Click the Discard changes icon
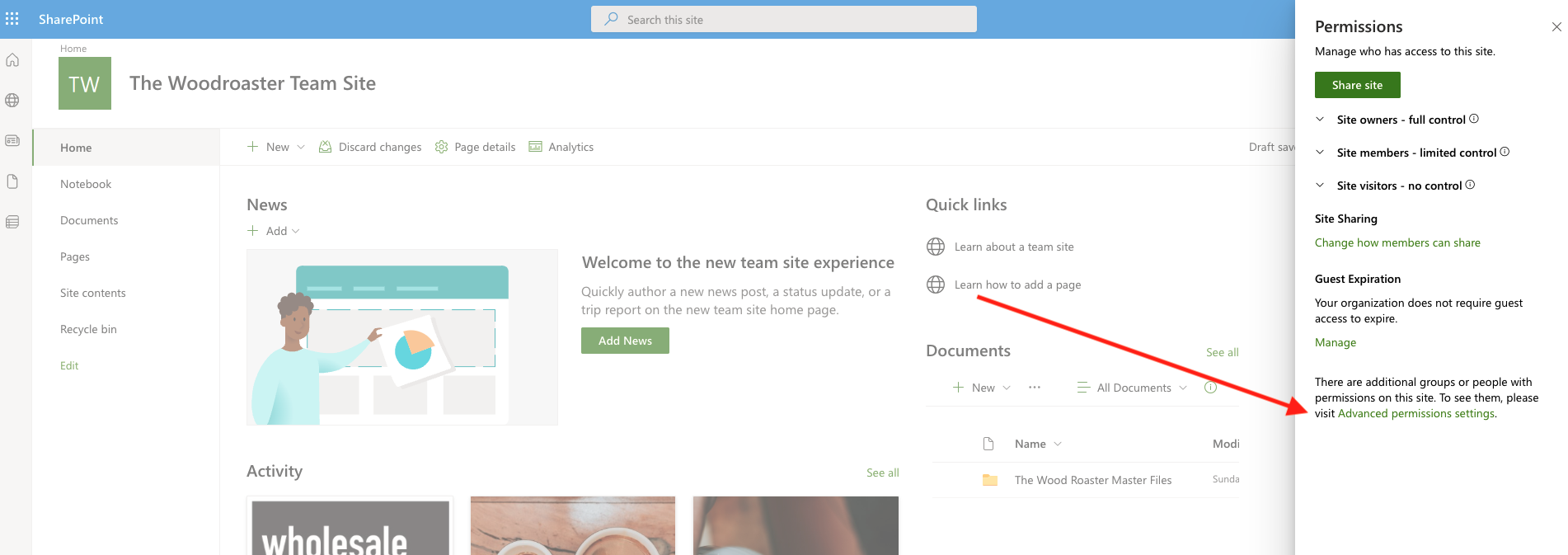 pos(325,147)
